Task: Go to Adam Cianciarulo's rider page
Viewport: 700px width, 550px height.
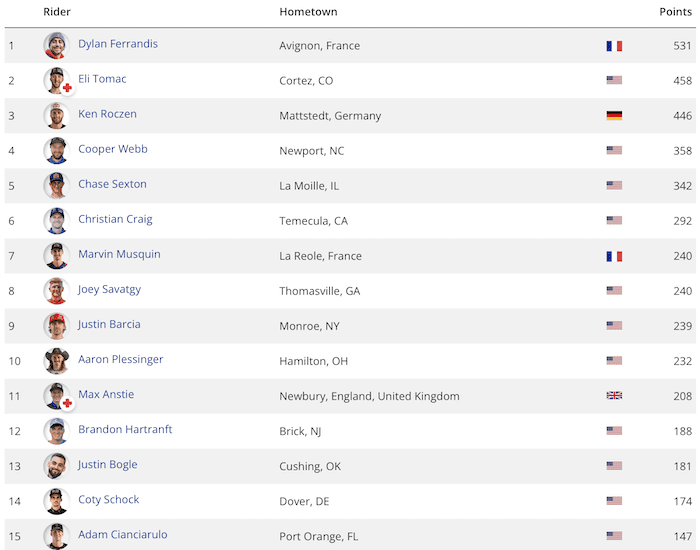Action: pos(123,534)
